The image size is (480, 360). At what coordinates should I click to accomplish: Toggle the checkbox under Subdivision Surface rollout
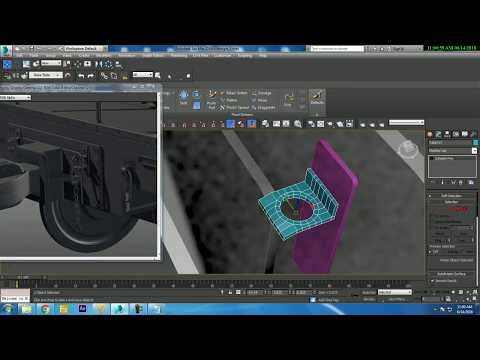click(432, 281)
